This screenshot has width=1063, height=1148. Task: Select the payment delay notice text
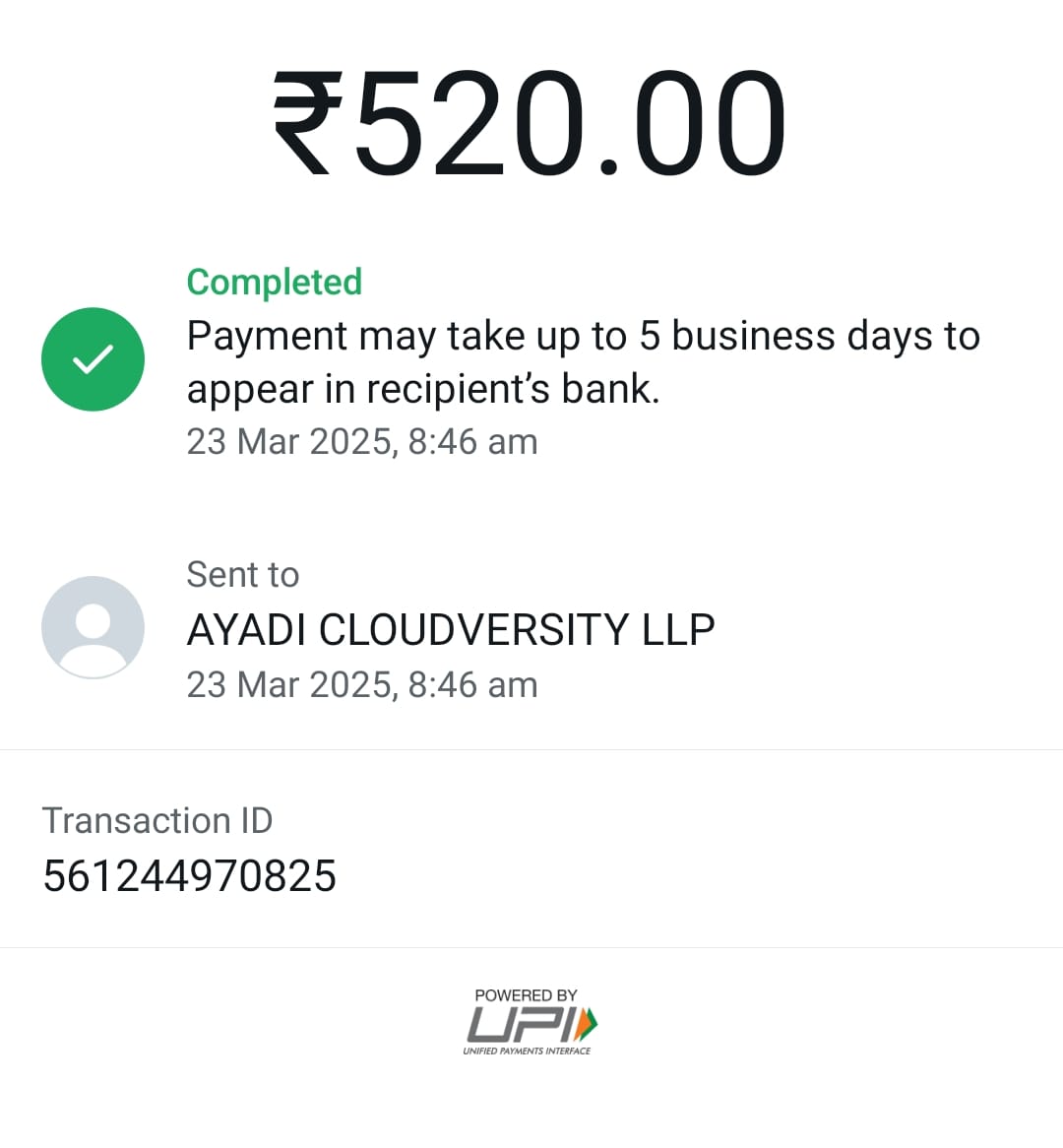click(x=584, y=362)
